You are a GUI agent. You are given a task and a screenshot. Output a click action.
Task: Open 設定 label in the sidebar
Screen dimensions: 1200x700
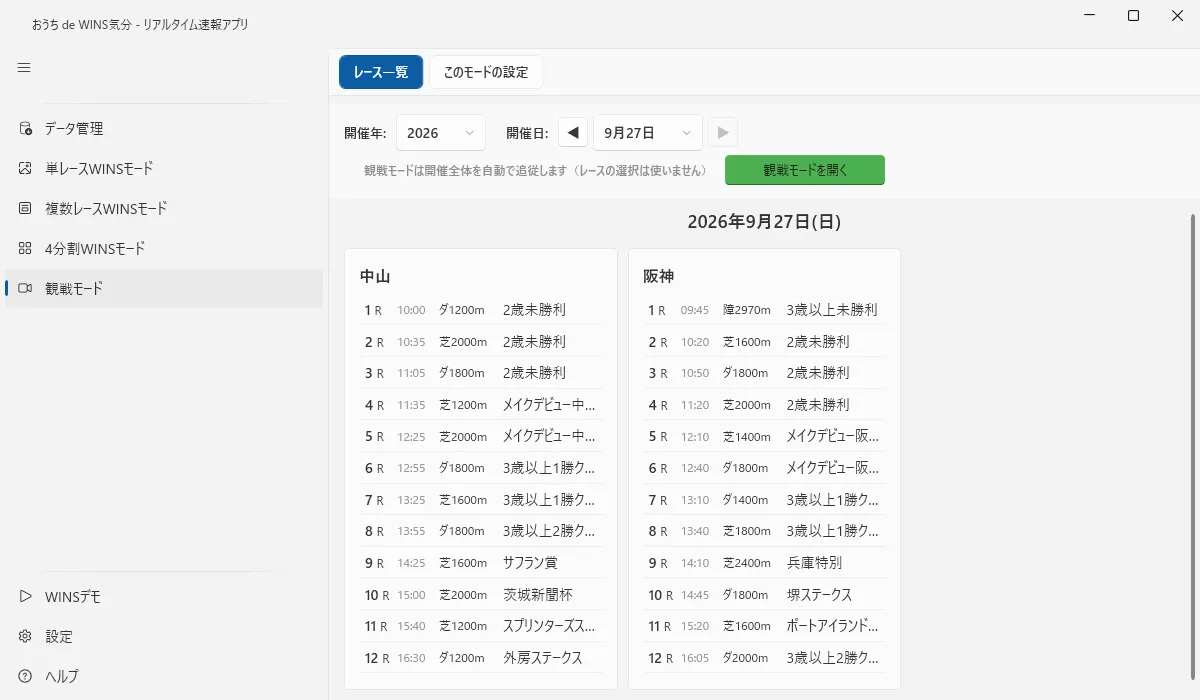click(59, 636)
